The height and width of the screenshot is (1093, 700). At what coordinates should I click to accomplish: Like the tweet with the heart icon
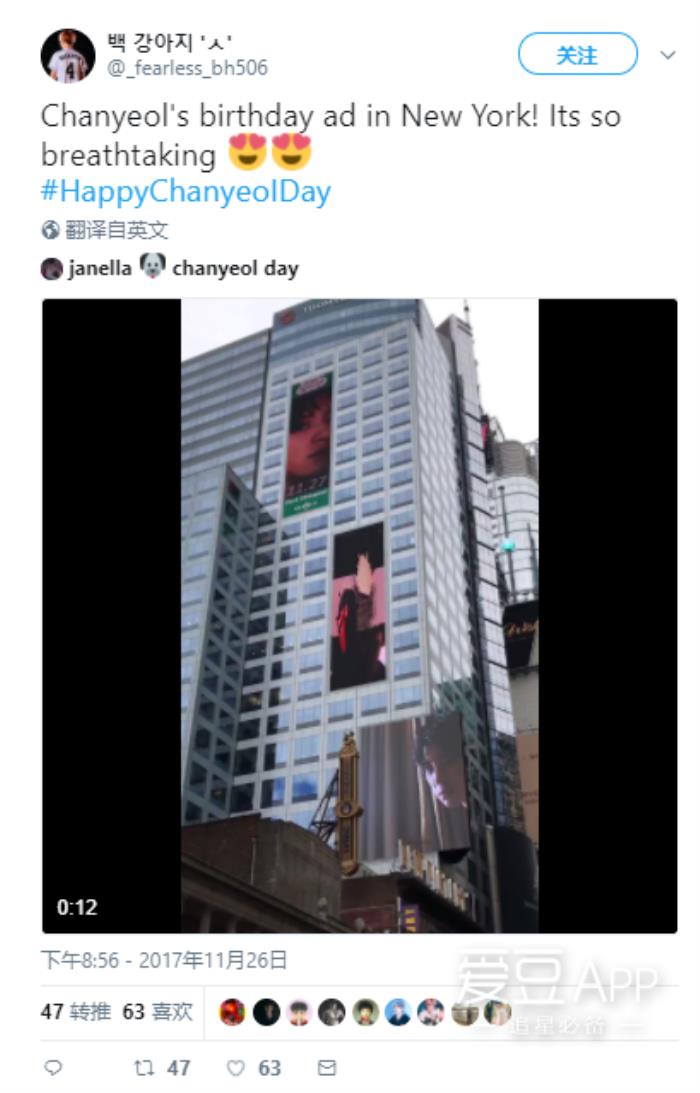pyautogui.click(x=236, y=1067)
